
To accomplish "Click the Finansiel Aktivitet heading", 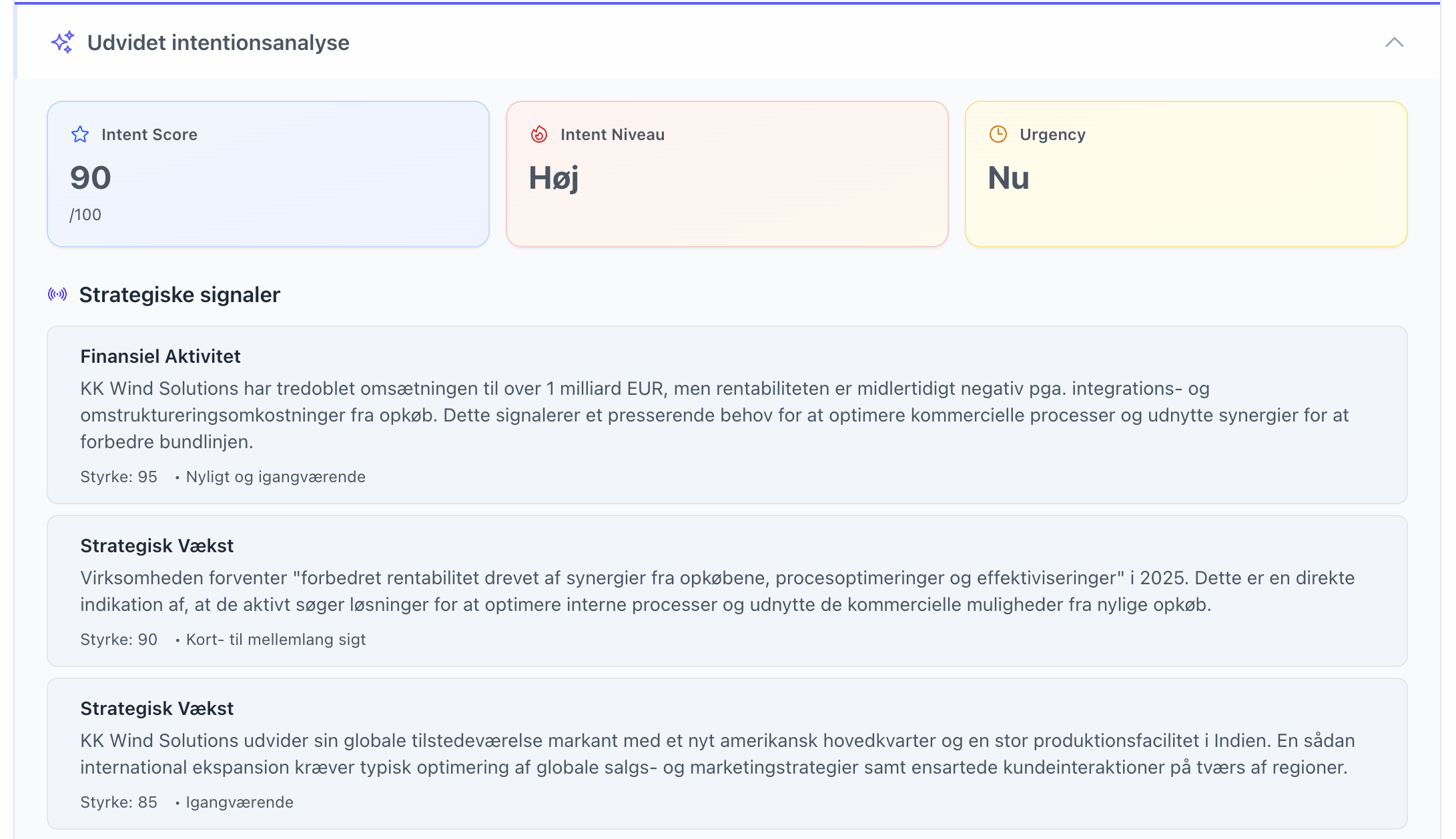I will [x=160, y=356].
